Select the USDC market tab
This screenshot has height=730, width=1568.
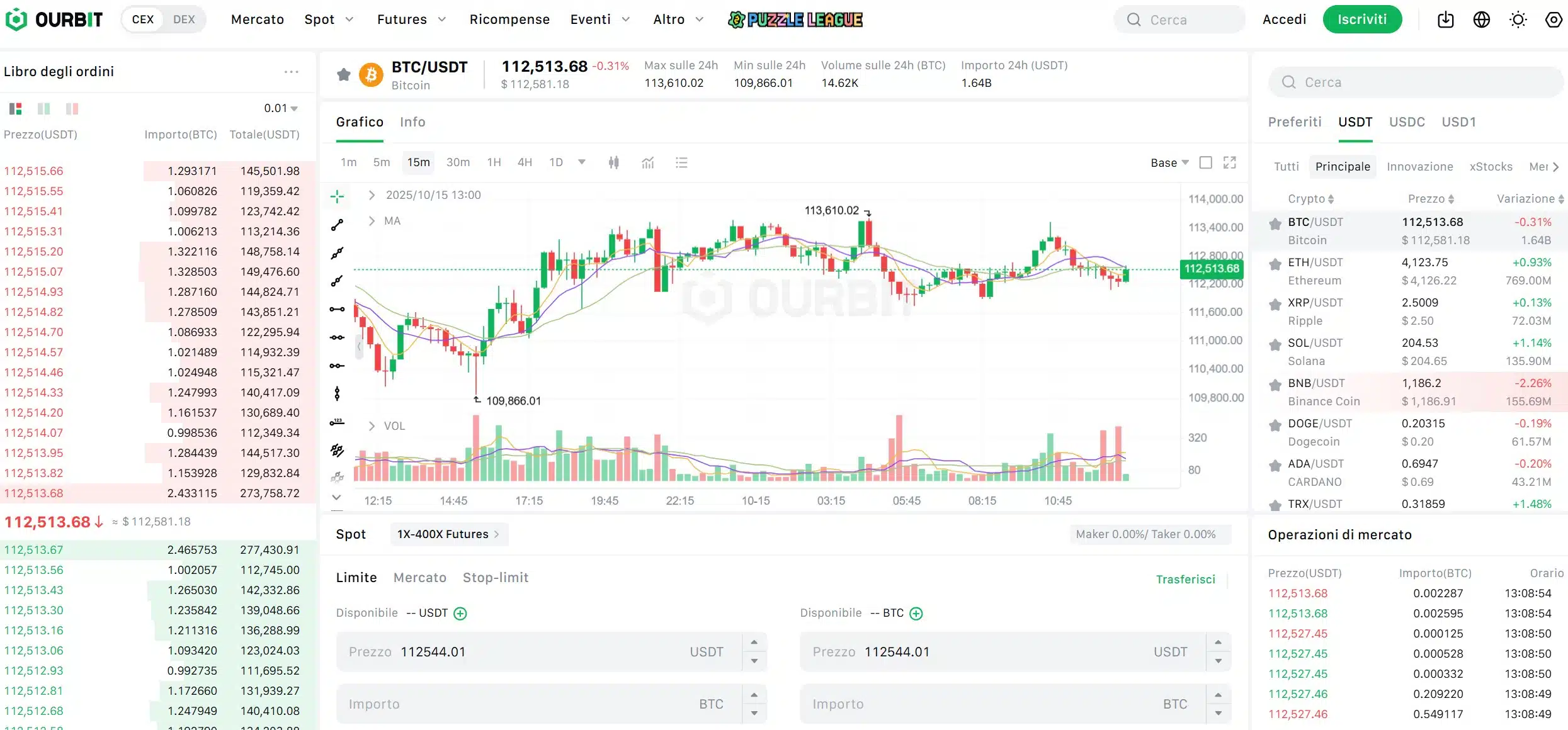click(1407, 122)
